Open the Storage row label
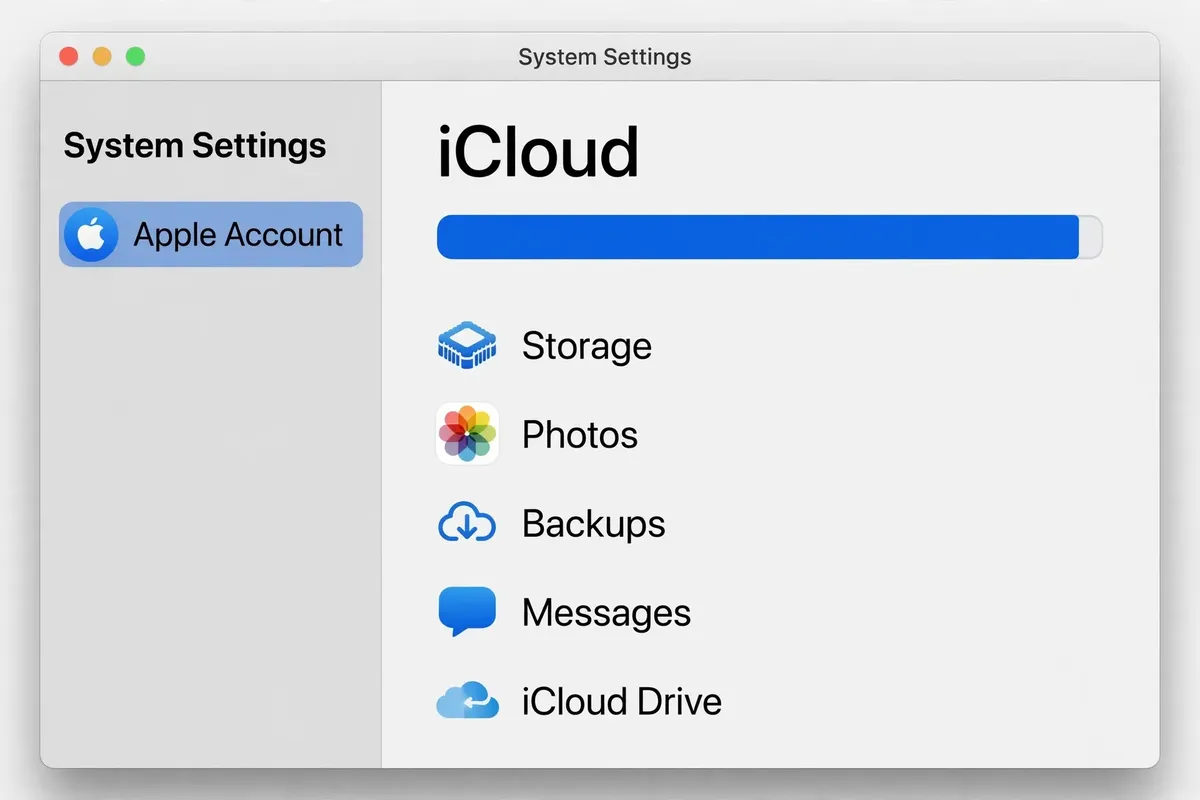The height and width of the screenshot is (800, 1200). tap(587, 346)
